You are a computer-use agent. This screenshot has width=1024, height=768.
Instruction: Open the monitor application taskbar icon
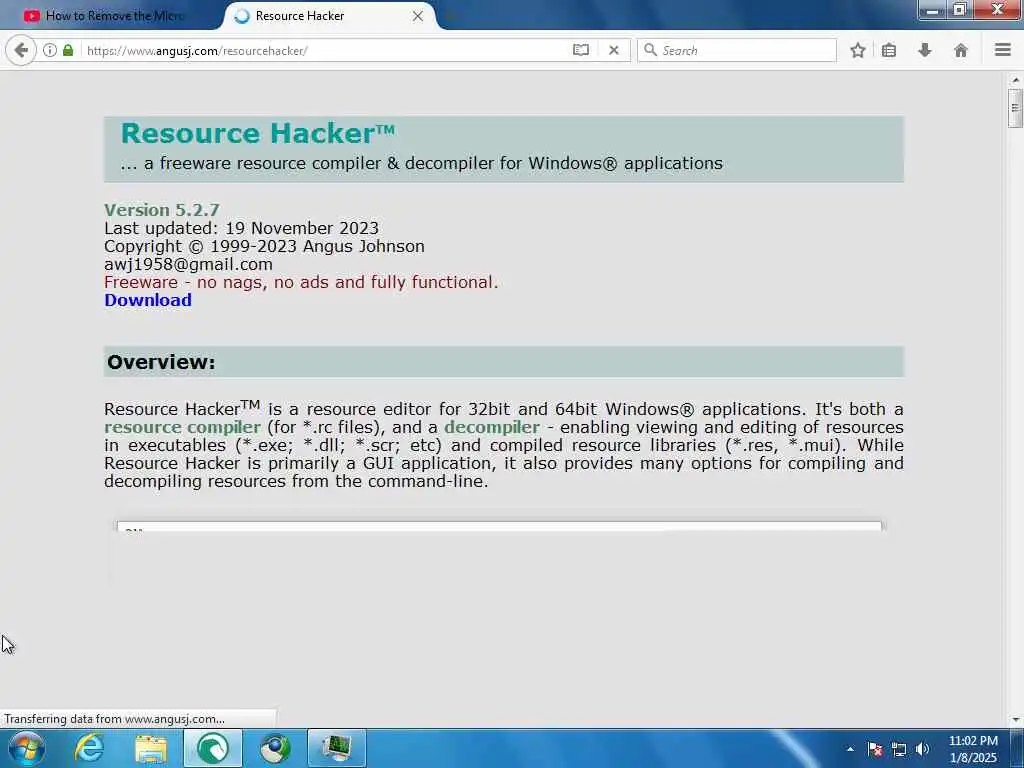[336, 748]
